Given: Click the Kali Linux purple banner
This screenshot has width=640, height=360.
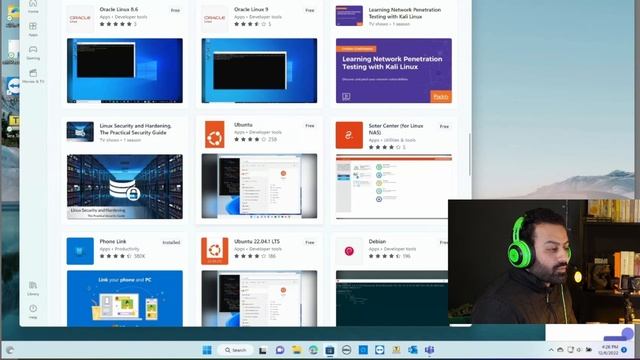Looking at the screenshot, I should [x=394, y=71].
